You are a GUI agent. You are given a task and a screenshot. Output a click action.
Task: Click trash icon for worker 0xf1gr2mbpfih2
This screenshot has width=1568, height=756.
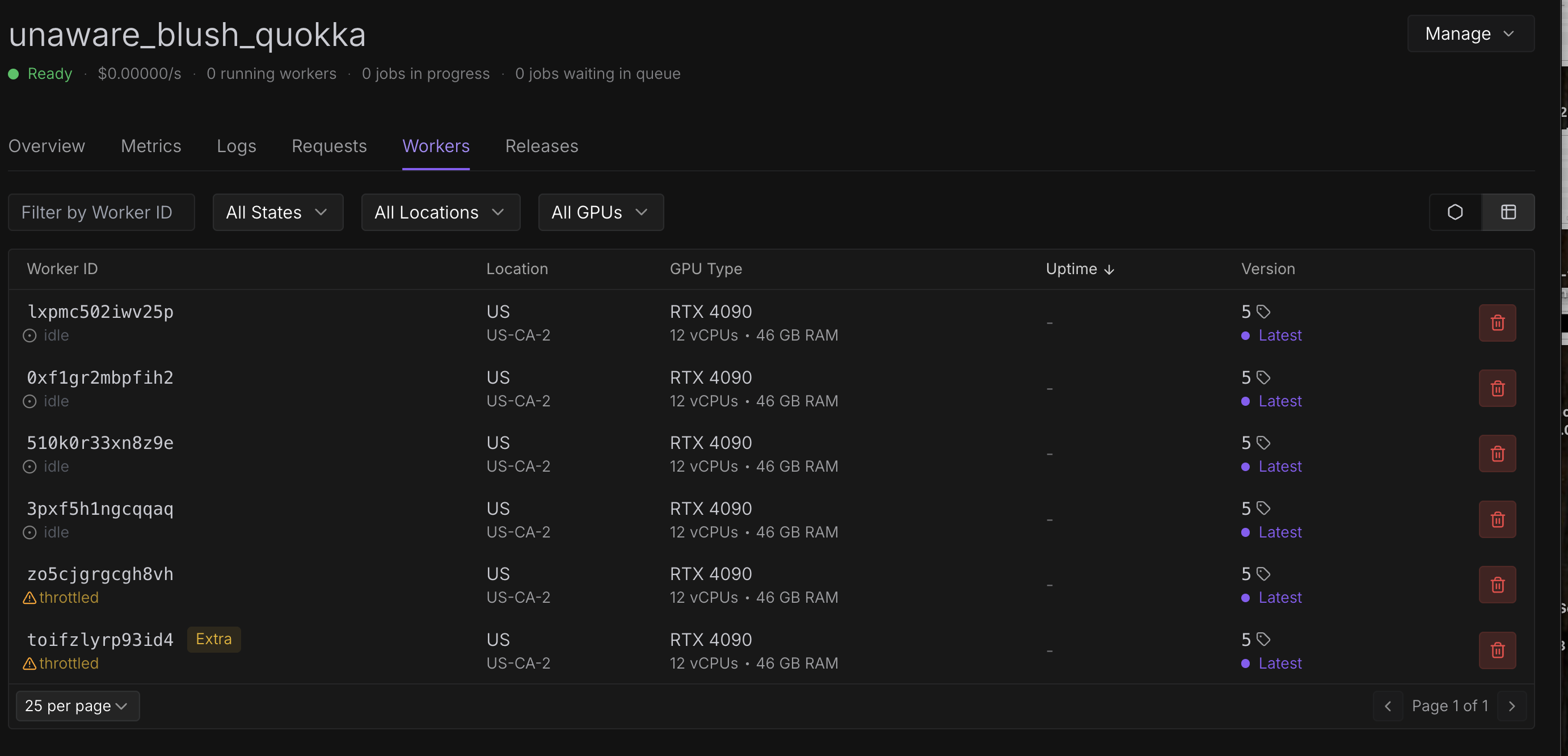(x=1497, y=388)
